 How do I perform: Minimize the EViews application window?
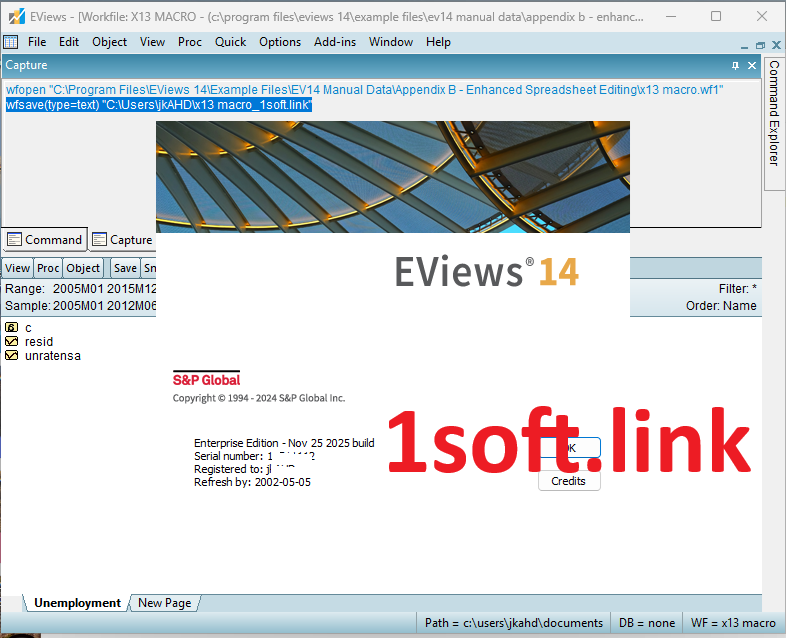pyautogui.click(x=670, y=17)
